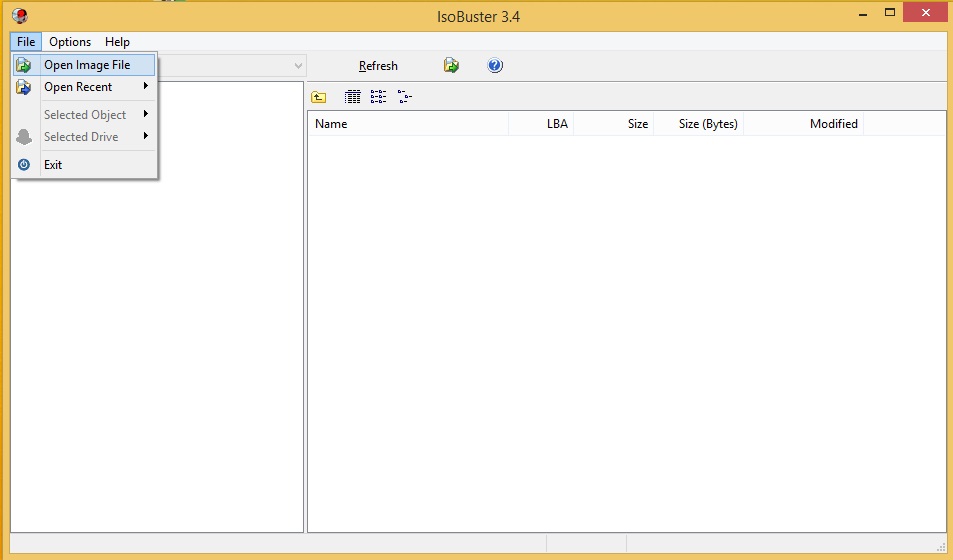
Task: Sort by the LBA column header
Action: pyautogui.click(x=541, y=124)
